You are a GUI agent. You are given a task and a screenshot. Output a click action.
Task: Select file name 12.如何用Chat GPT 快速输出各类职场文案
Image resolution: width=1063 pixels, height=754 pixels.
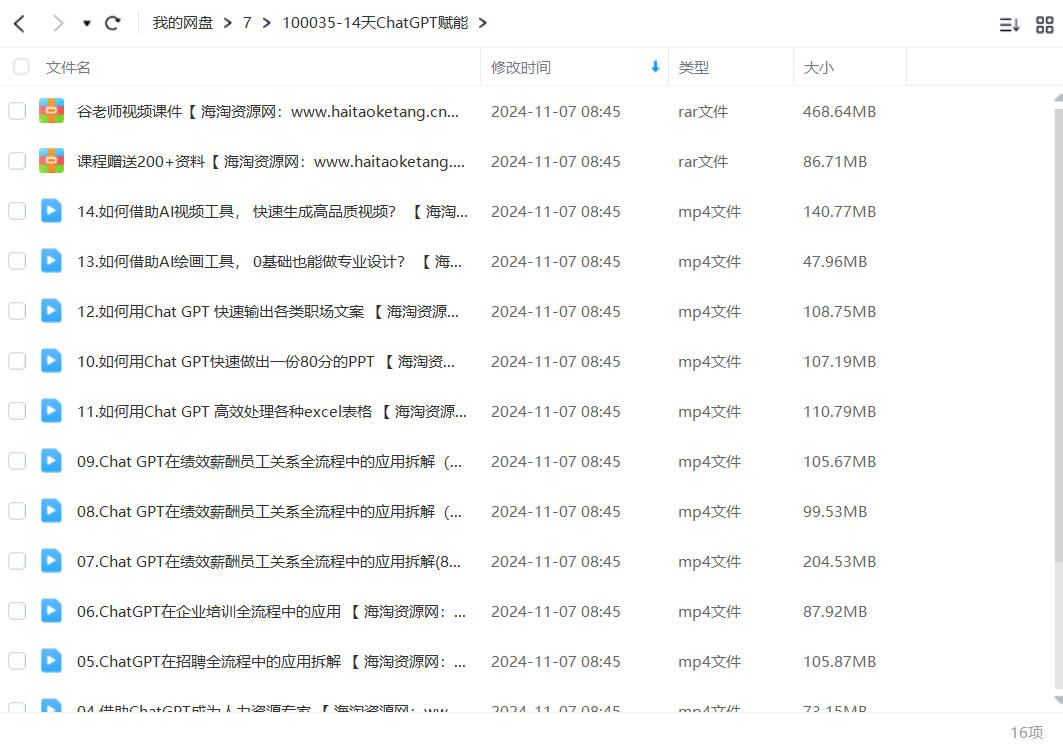pyautogui.click(x=268, y=312)
